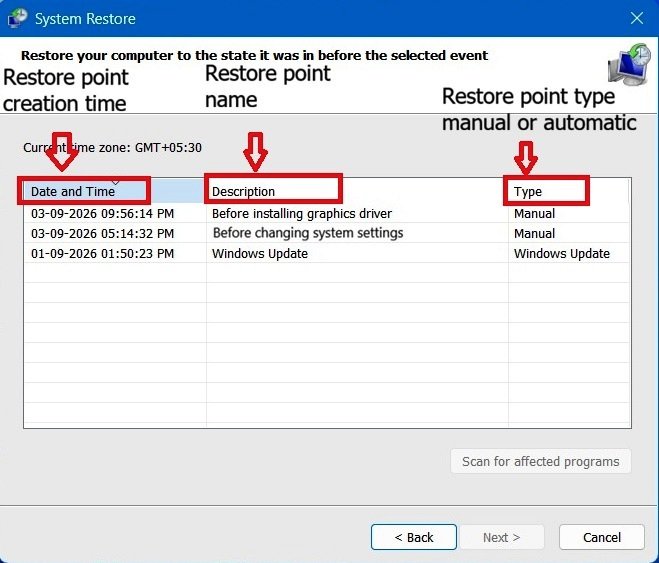Screen dimensions: 659x563
Task: Close the System Restore window
Action: click(x=637, y=18)
